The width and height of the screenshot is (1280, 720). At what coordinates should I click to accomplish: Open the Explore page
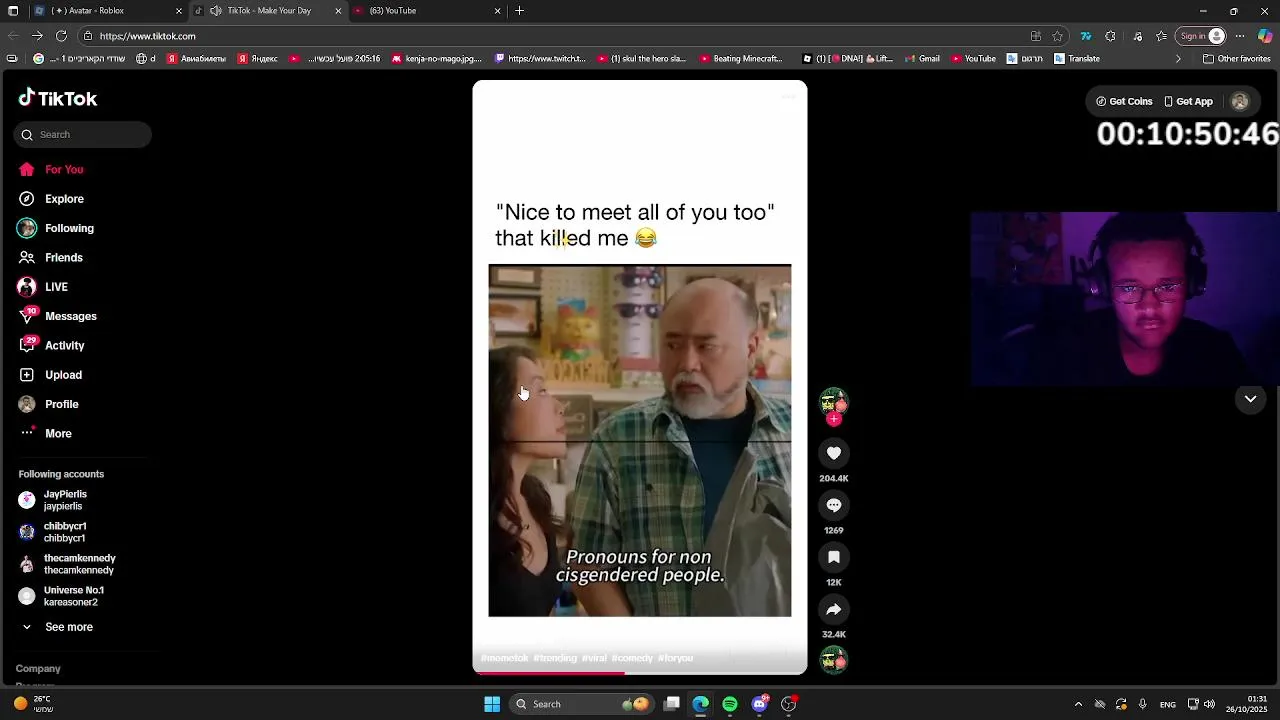[x=50, y=199]
